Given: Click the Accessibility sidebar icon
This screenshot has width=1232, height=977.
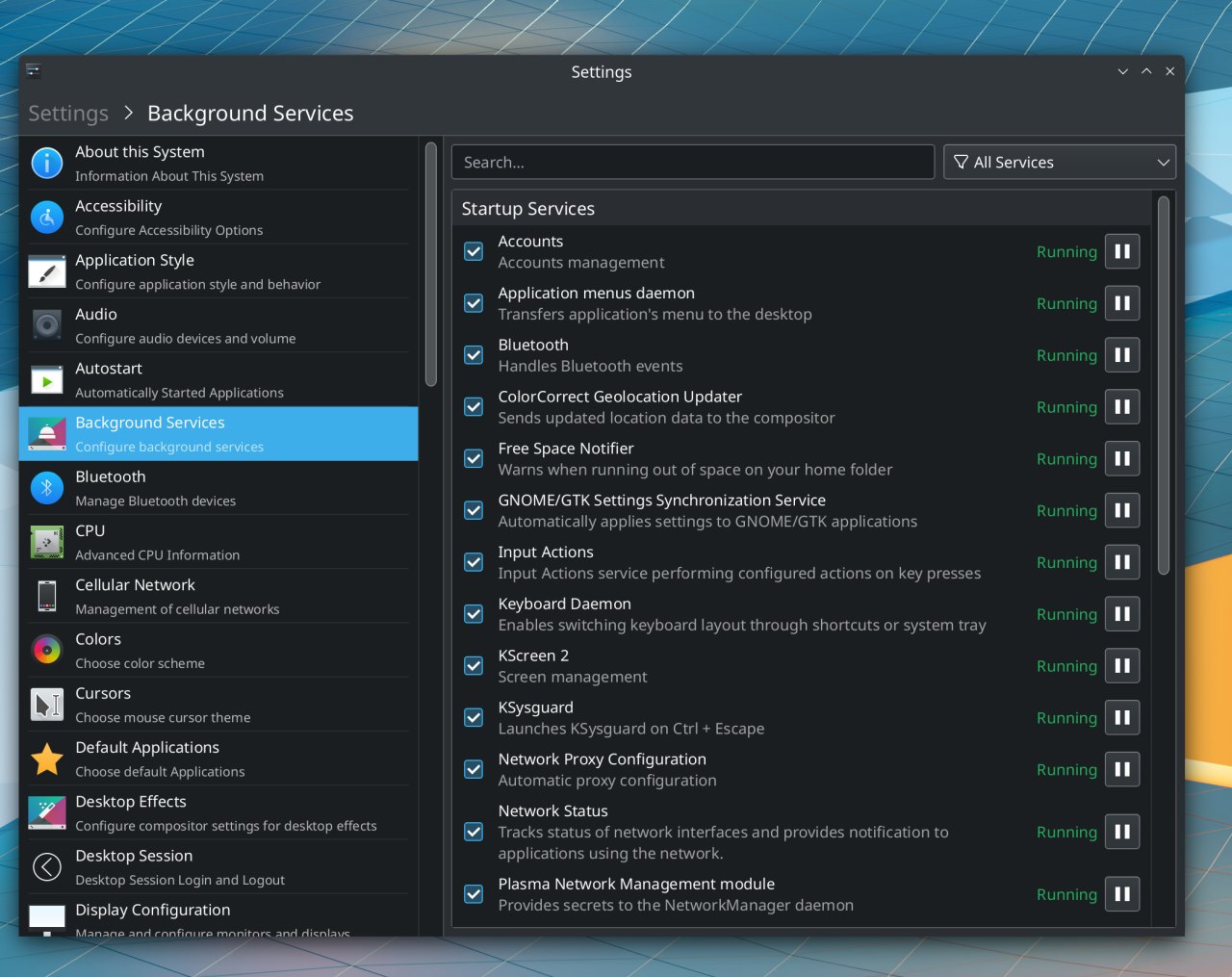Looking at the screenshot, I should click(x=46, y=218).
